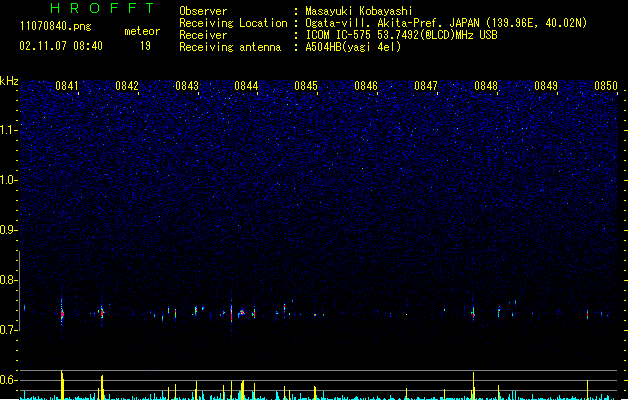Viewport: 629px width, 400px height.
Task: Click time marker 0846
Action: click(366, 86)
